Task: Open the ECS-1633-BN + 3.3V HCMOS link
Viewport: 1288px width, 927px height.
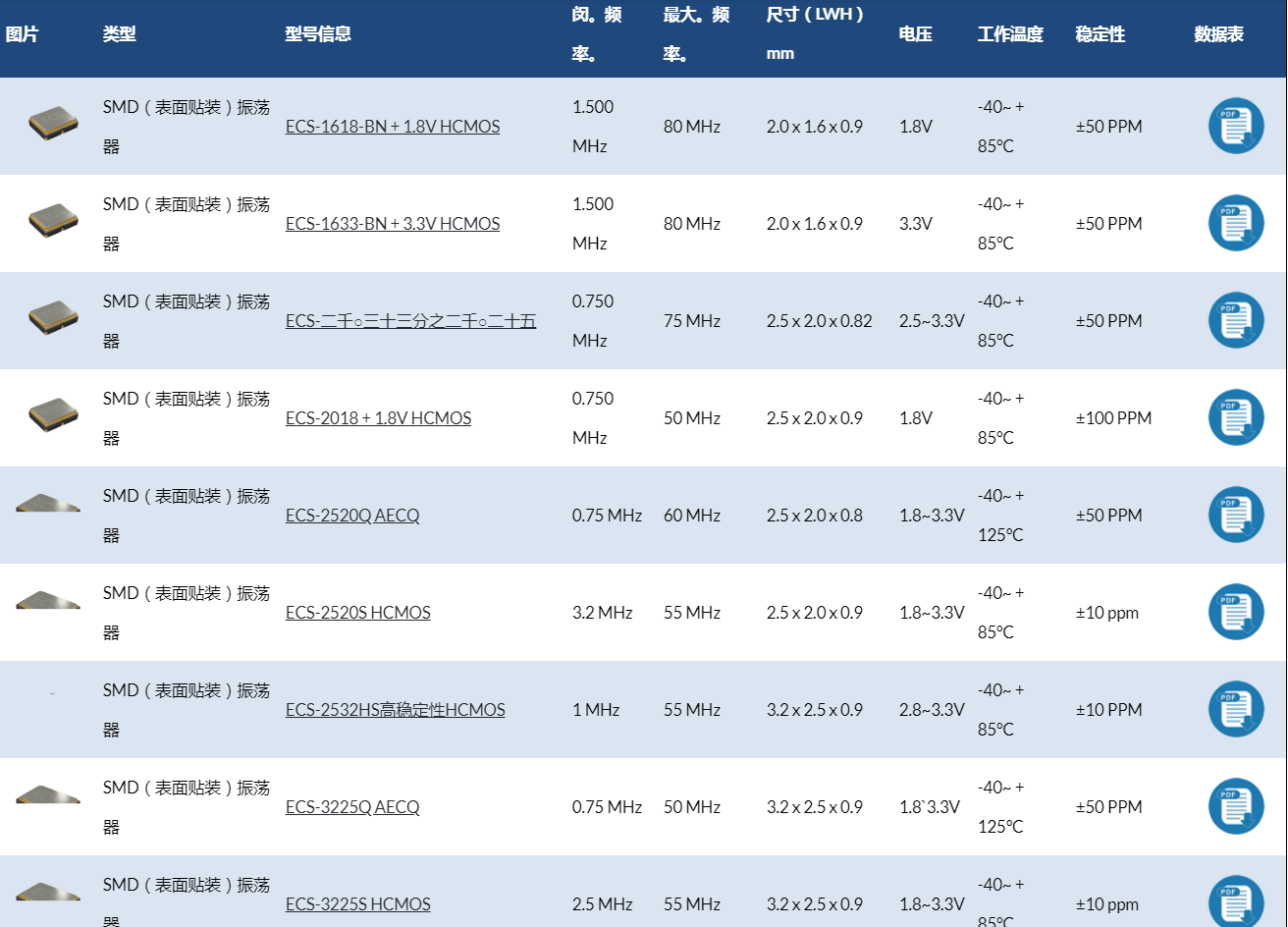Action: 392,224
